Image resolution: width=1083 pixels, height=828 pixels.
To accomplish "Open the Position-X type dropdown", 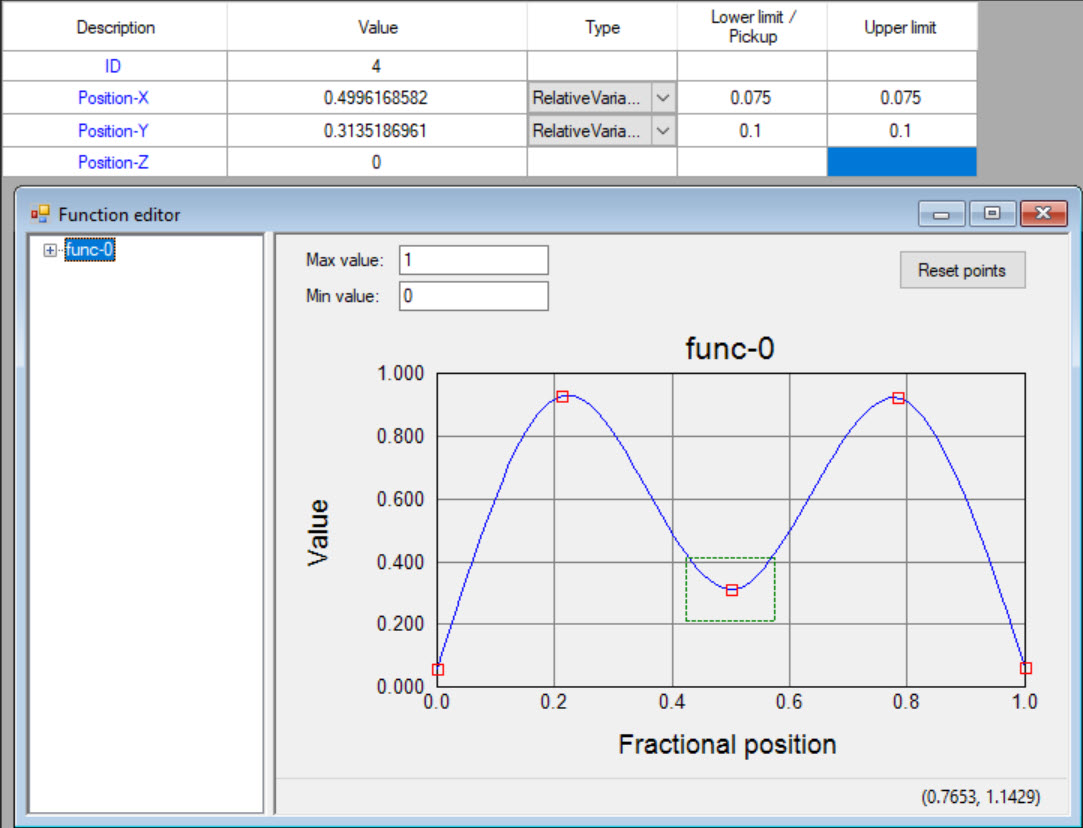I will [663, 98].
